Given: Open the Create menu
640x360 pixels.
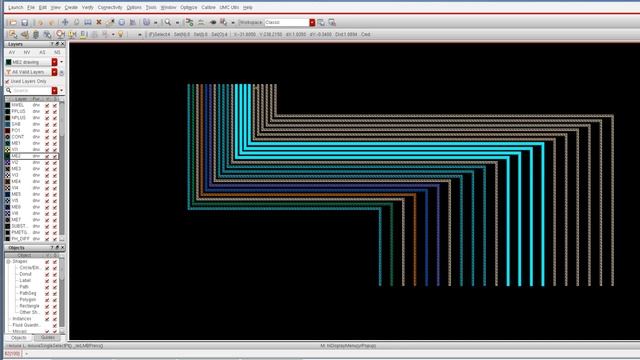Looking at the screenshot, I should (71, 7).
